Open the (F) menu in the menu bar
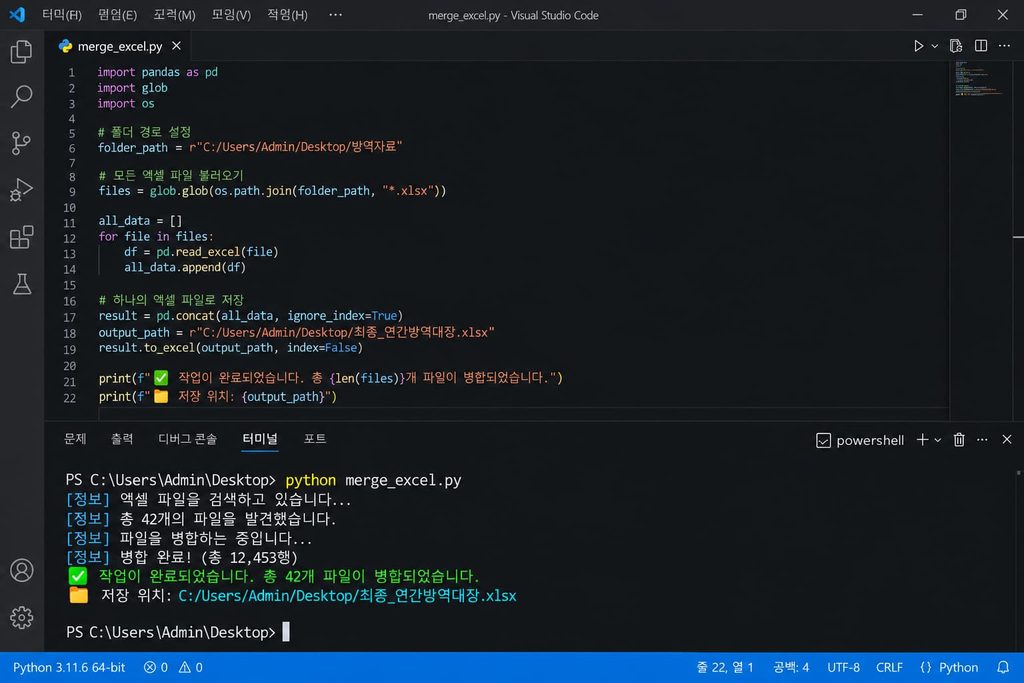 click(x=62, y=15)
